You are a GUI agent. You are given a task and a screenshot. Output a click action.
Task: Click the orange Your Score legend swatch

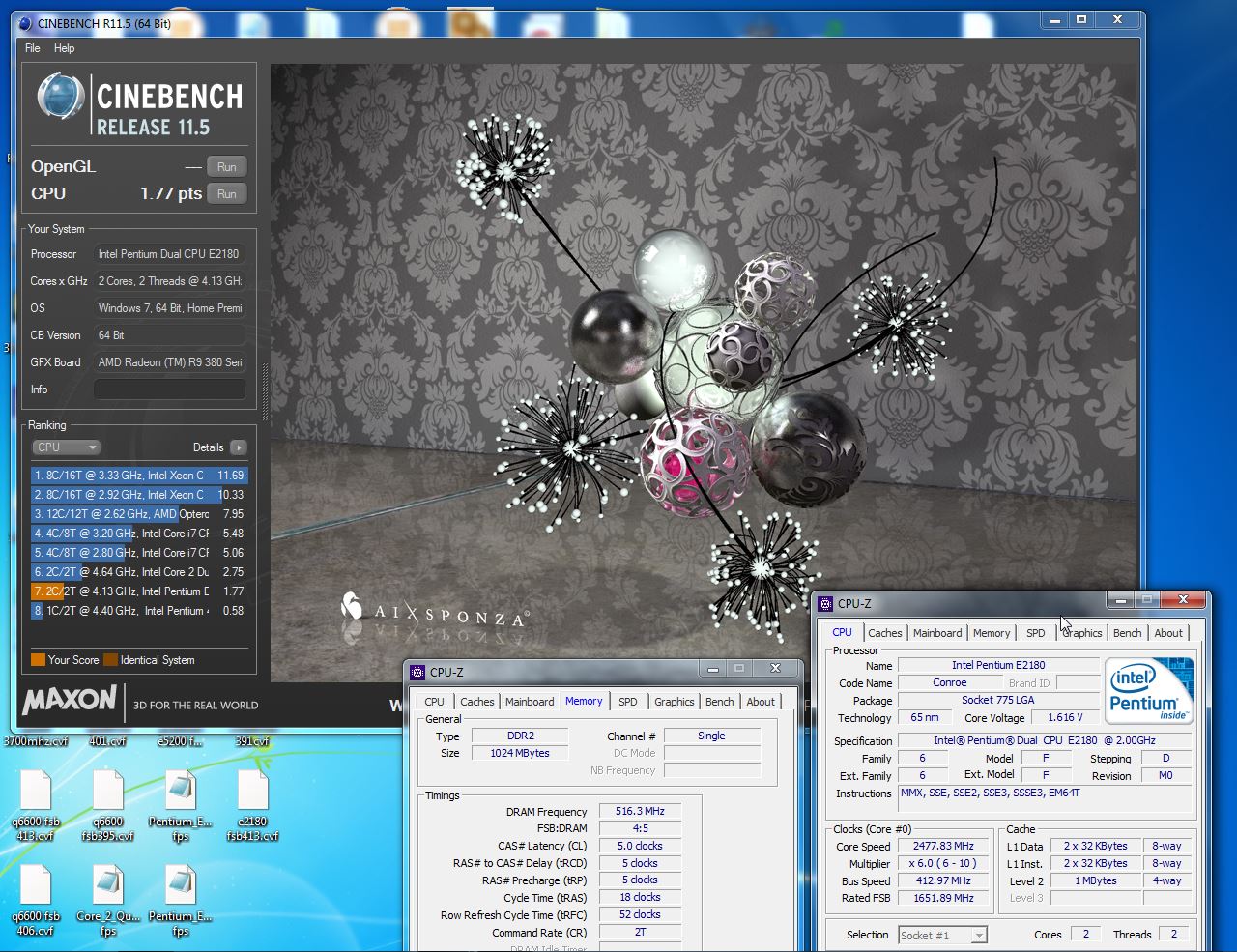pyautogui.click(x=38, y=660)
